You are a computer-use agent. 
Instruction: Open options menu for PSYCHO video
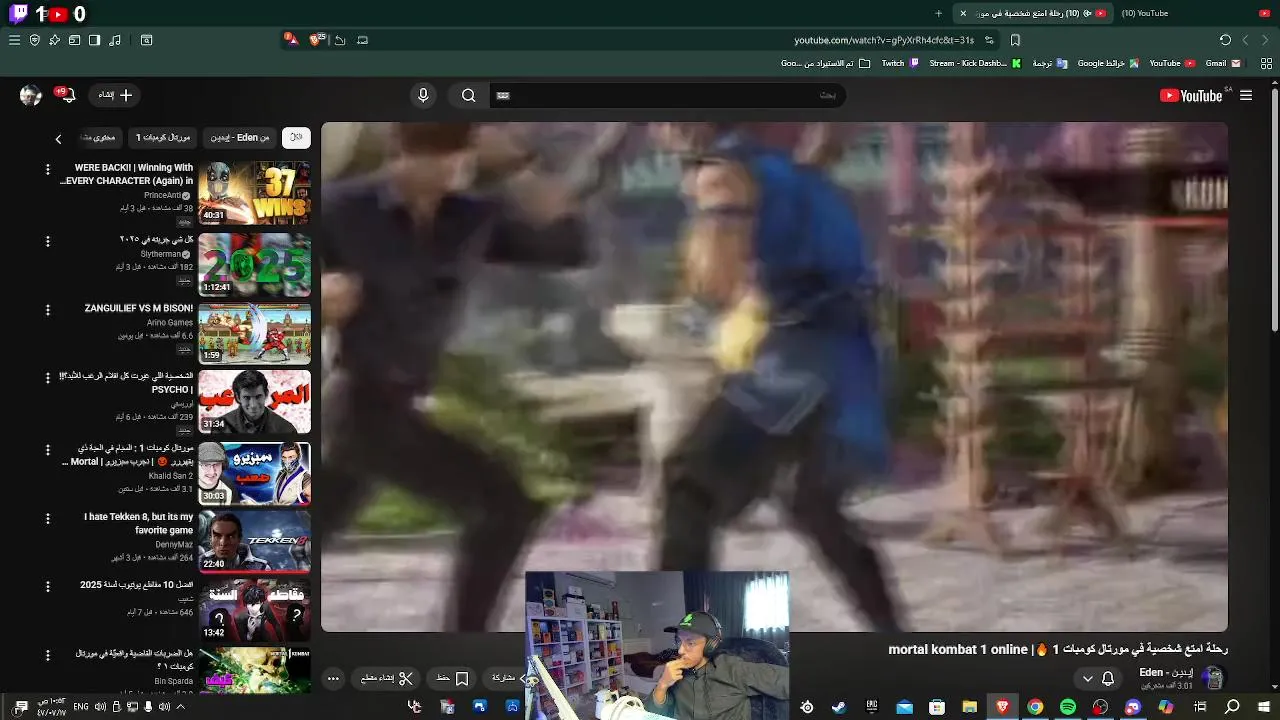[x=47, y=378]
